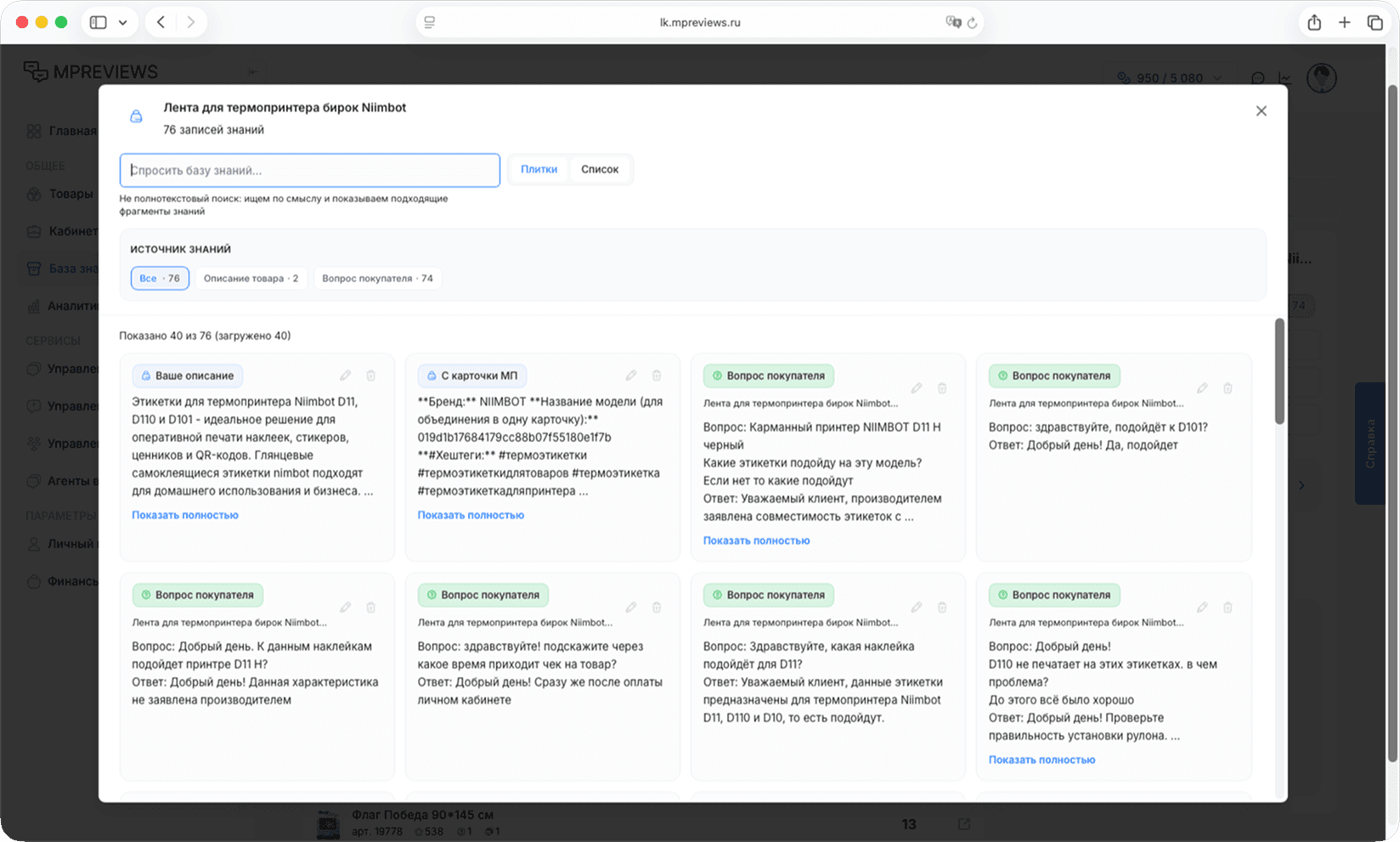Image resolution: width=1400 pixels, height=842 pixels.
Task: Click the printer icon beside the dialog title
Action: pyautogui.click(x=136, y=117)
